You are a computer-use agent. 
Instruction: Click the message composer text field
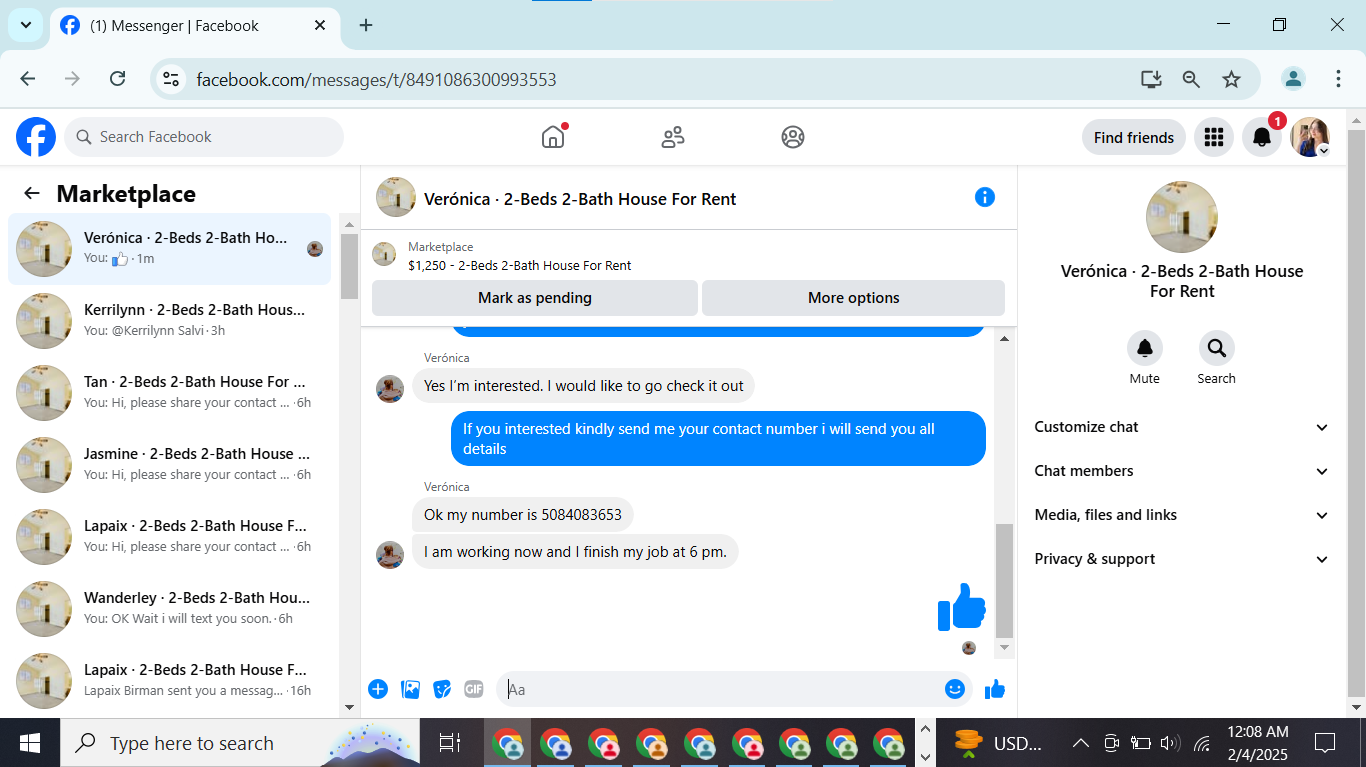click(x=721, y=689)
